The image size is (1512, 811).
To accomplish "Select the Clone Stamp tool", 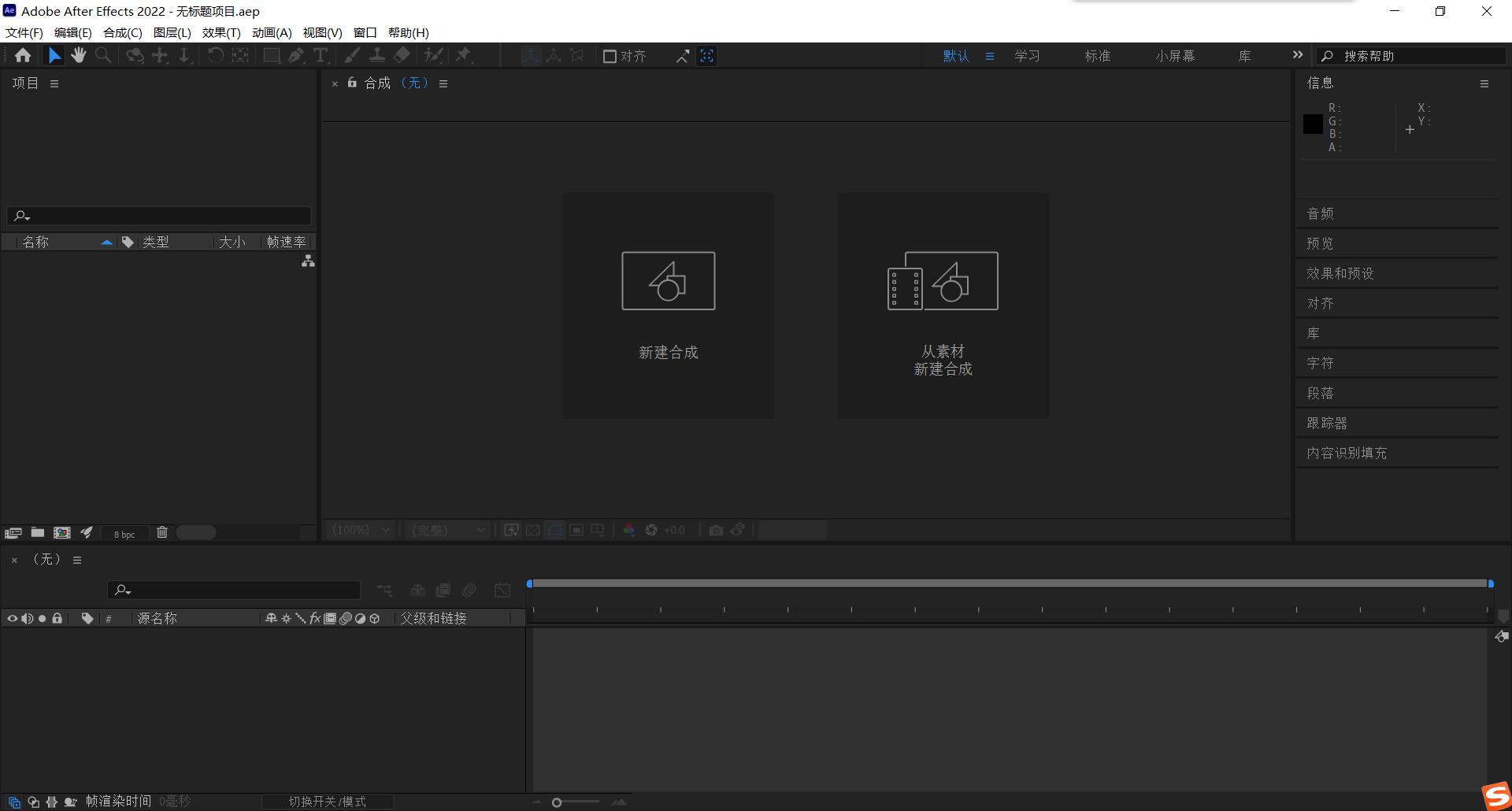I will click(x=377, y=55).
